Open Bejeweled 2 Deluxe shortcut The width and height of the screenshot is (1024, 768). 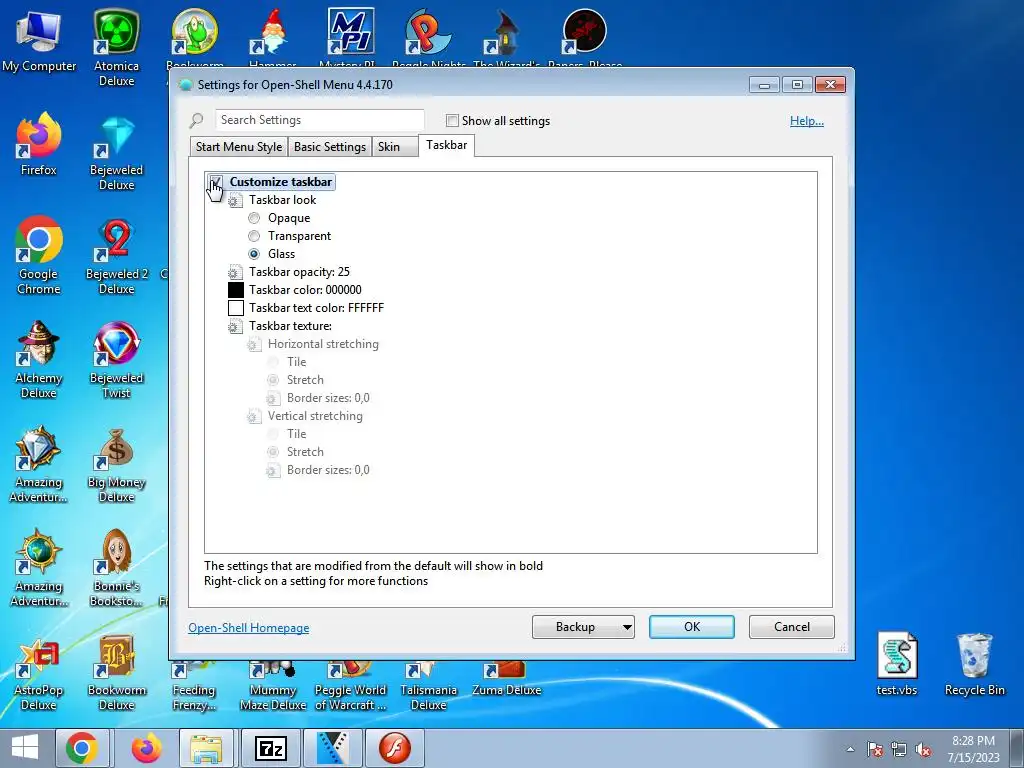coord(116,256)
